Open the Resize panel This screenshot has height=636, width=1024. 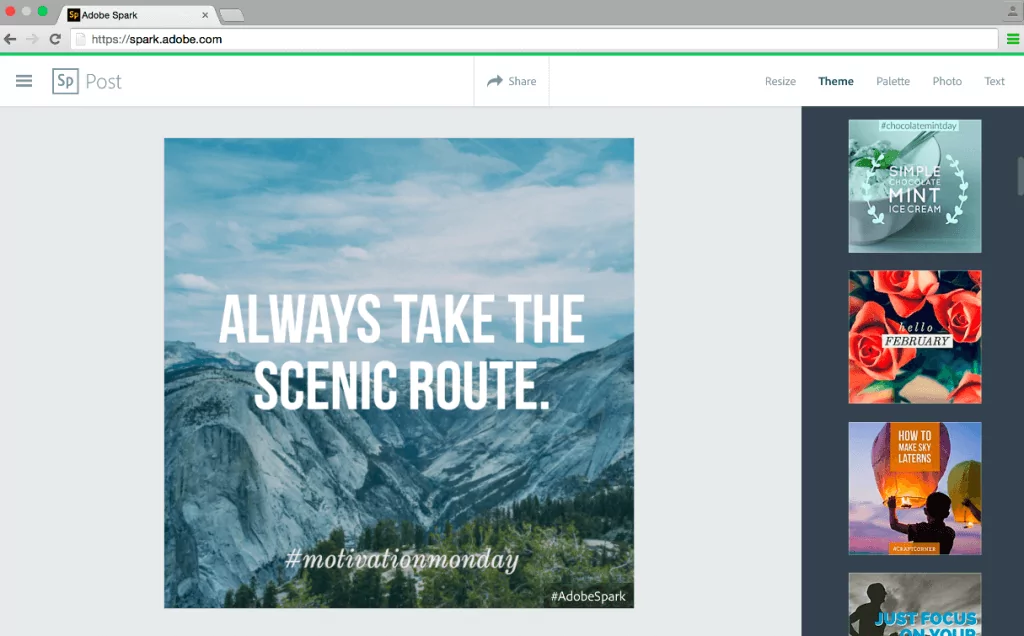pos(780,81)
